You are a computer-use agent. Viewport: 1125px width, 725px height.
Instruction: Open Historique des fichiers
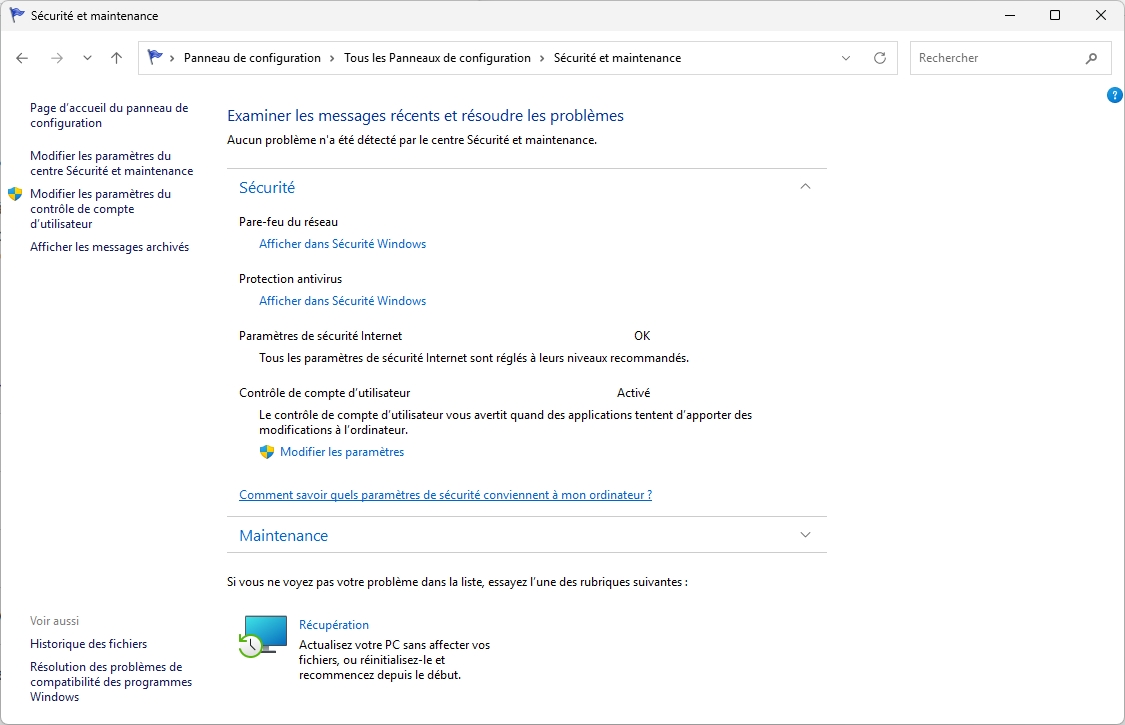click(88, 644)
